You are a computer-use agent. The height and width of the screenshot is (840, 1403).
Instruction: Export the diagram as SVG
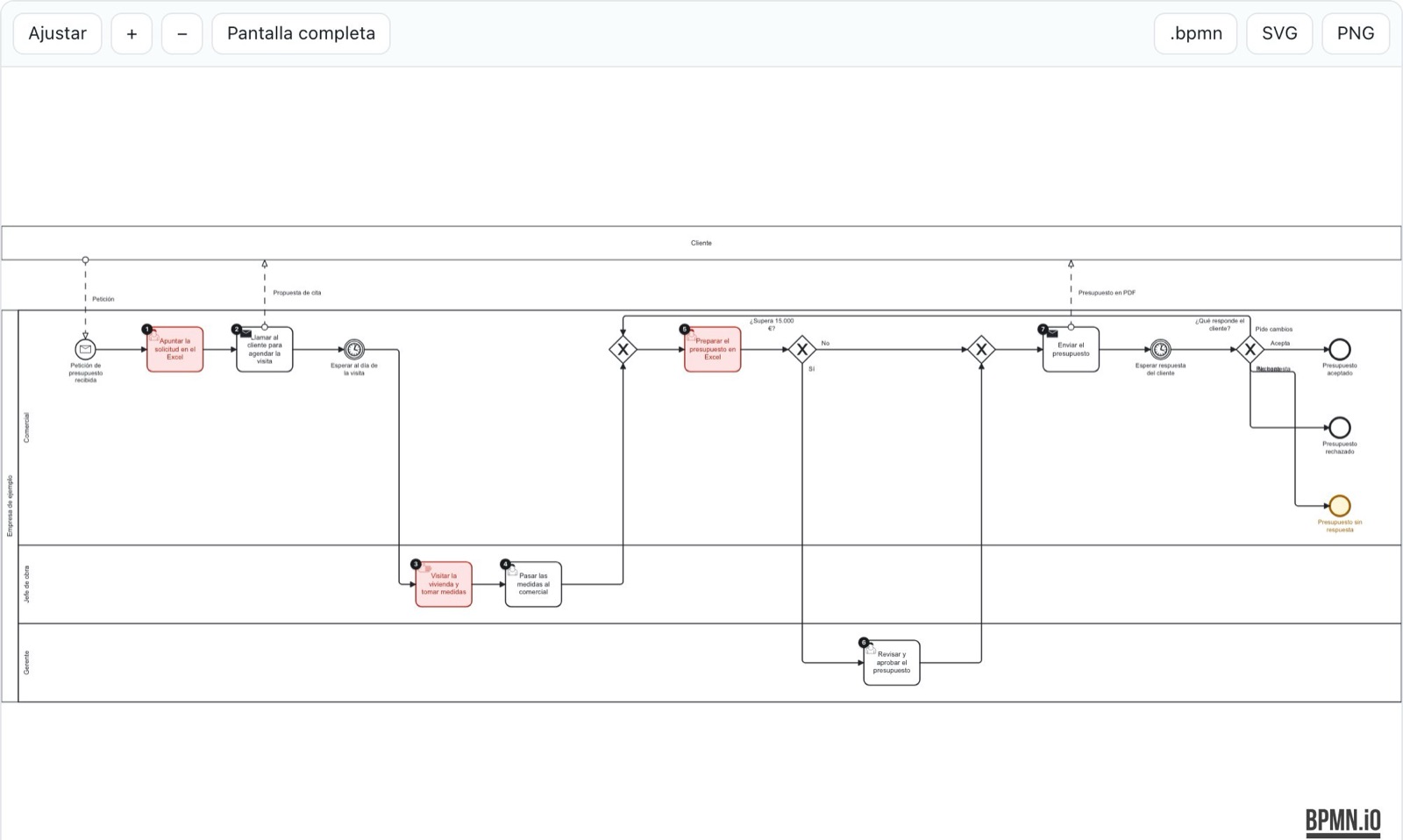coord(1279,33)
